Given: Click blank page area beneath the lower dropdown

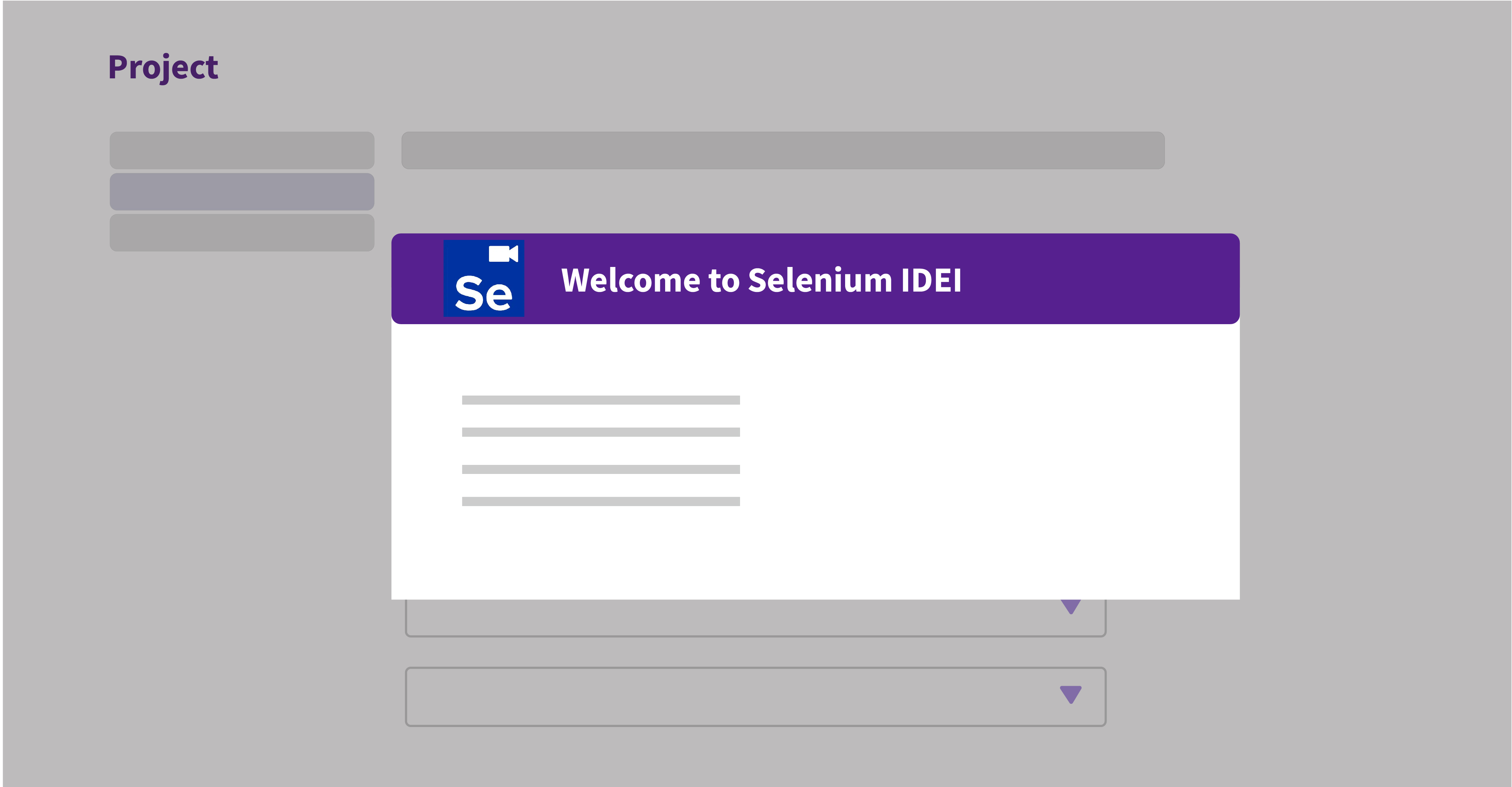Looking at the screenshot, I should pos(755,757).
